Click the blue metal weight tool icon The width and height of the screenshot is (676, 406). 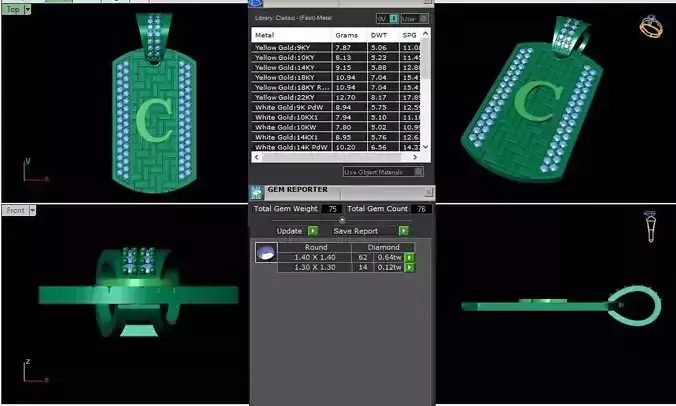[x=256, y=3]
